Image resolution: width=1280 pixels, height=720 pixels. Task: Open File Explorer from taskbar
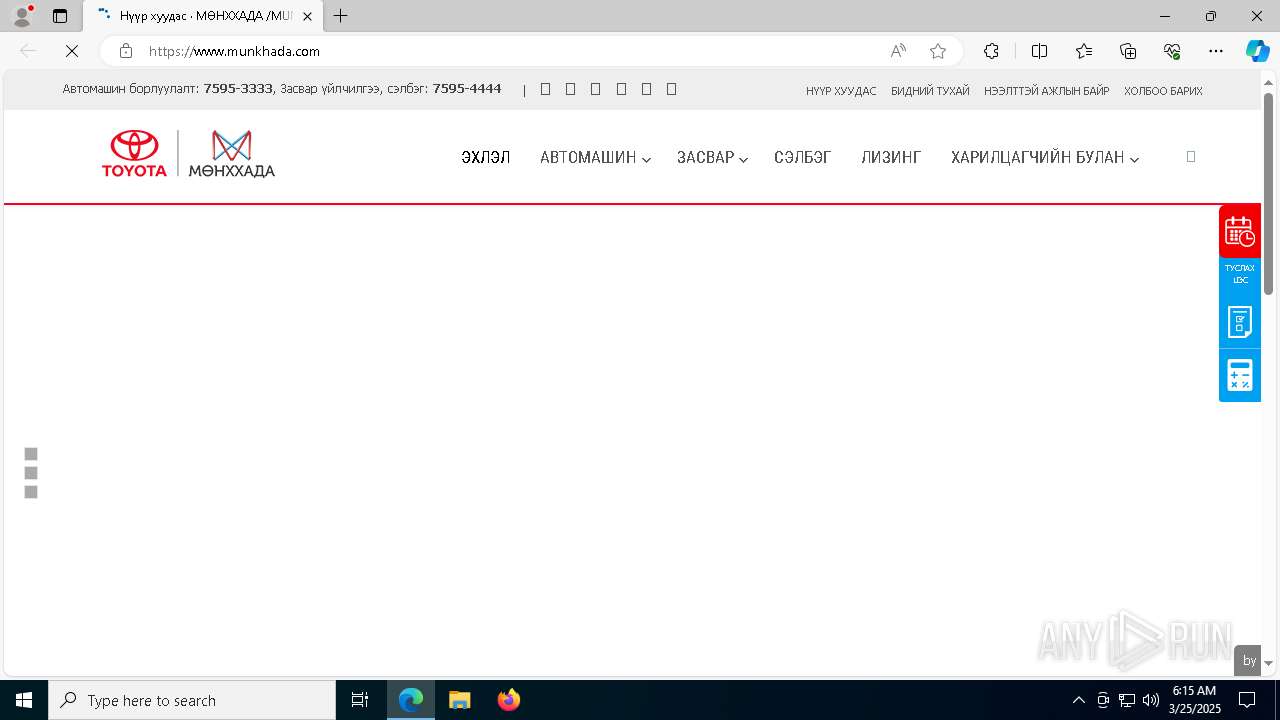(x=459, y=700)
